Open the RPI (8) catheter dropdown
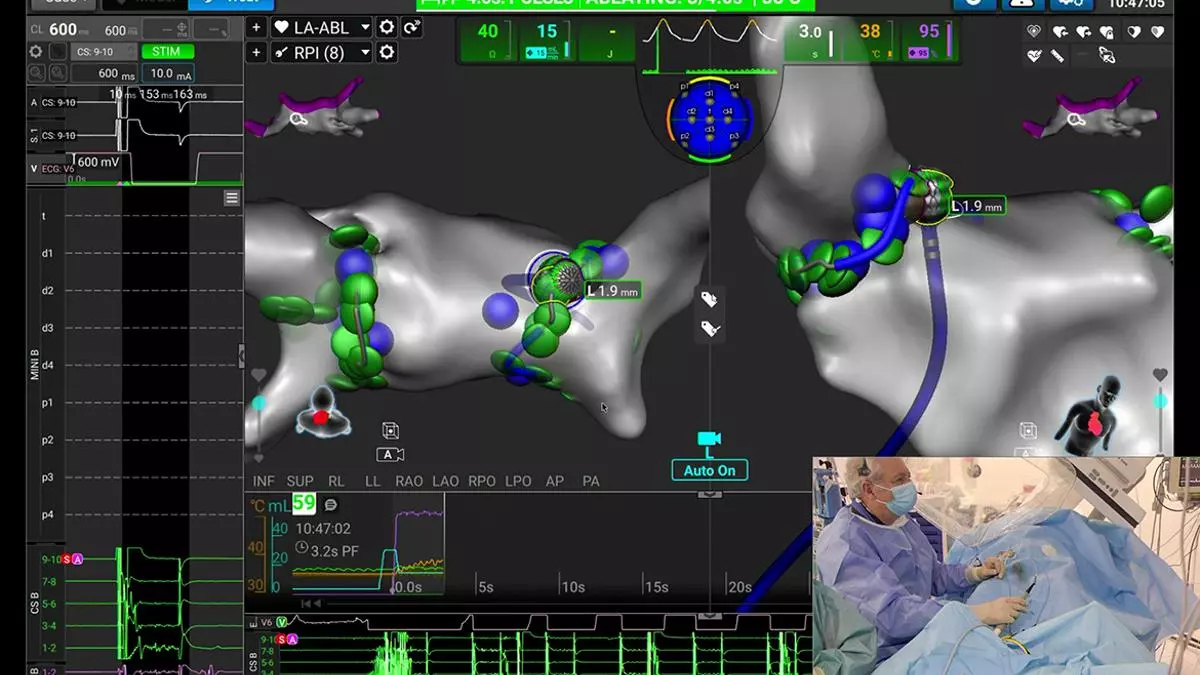The width and height of the screenshot is (1200, 675). 322,52
